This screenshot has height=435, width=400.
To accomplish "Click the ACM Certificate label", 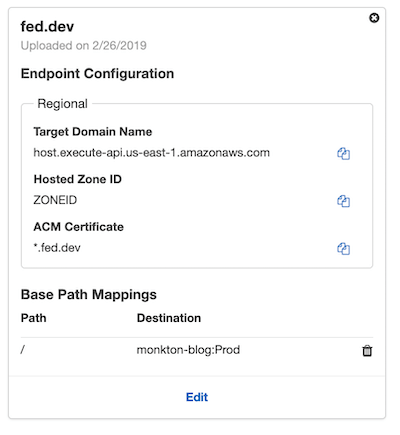I will (78, 227).
